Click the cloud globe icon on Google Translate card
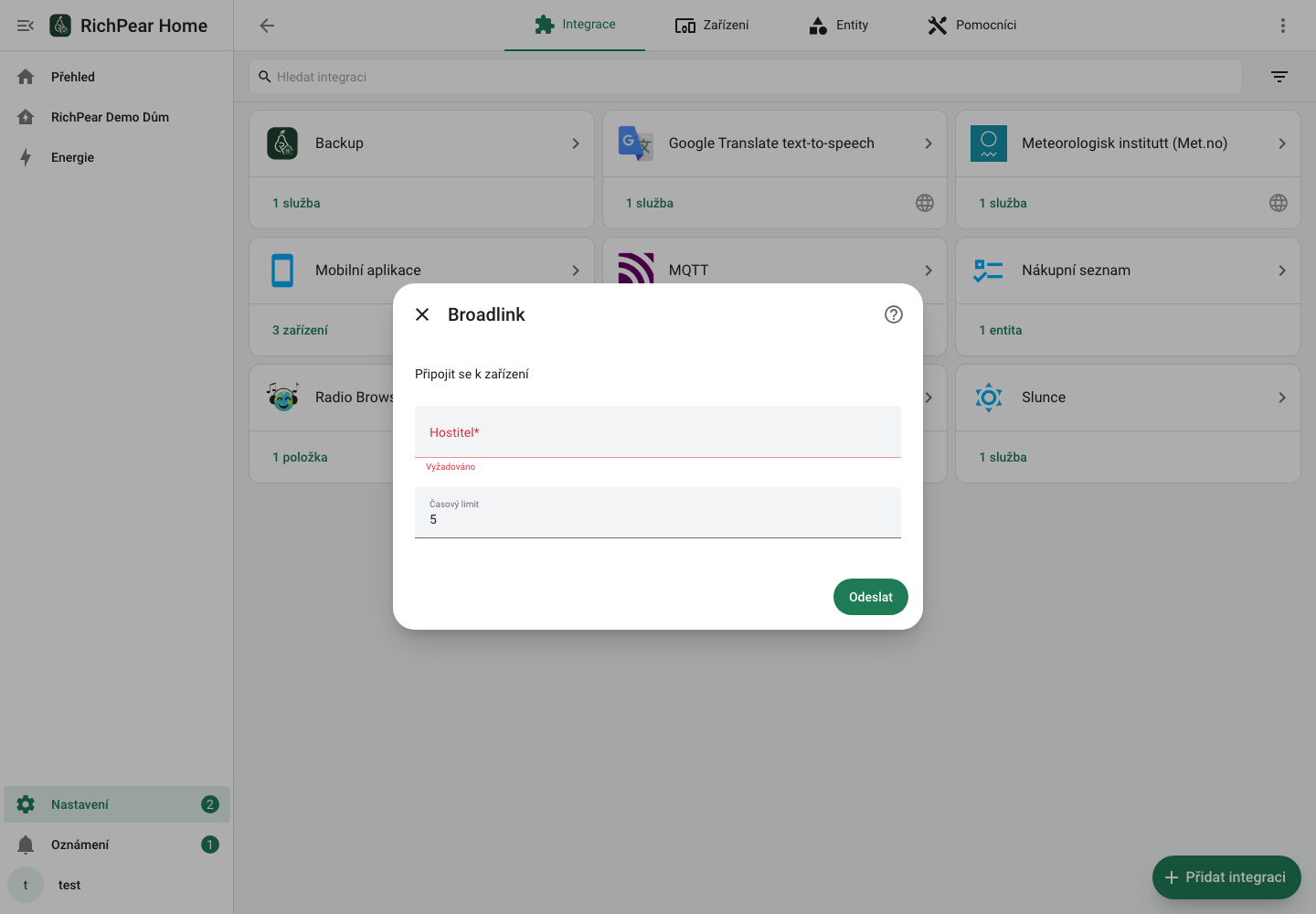 pos(925,203)
